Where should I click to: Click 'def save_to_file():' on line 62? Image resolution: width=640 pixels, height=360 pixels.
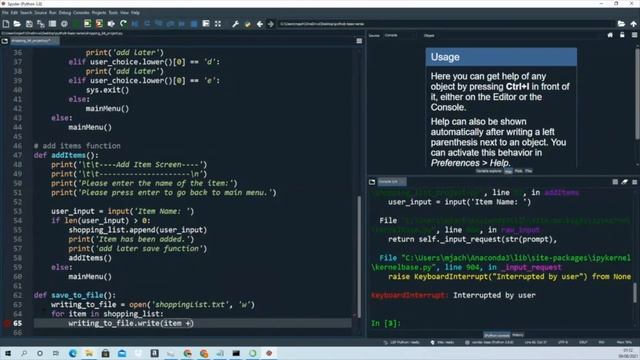pos(75,295)
